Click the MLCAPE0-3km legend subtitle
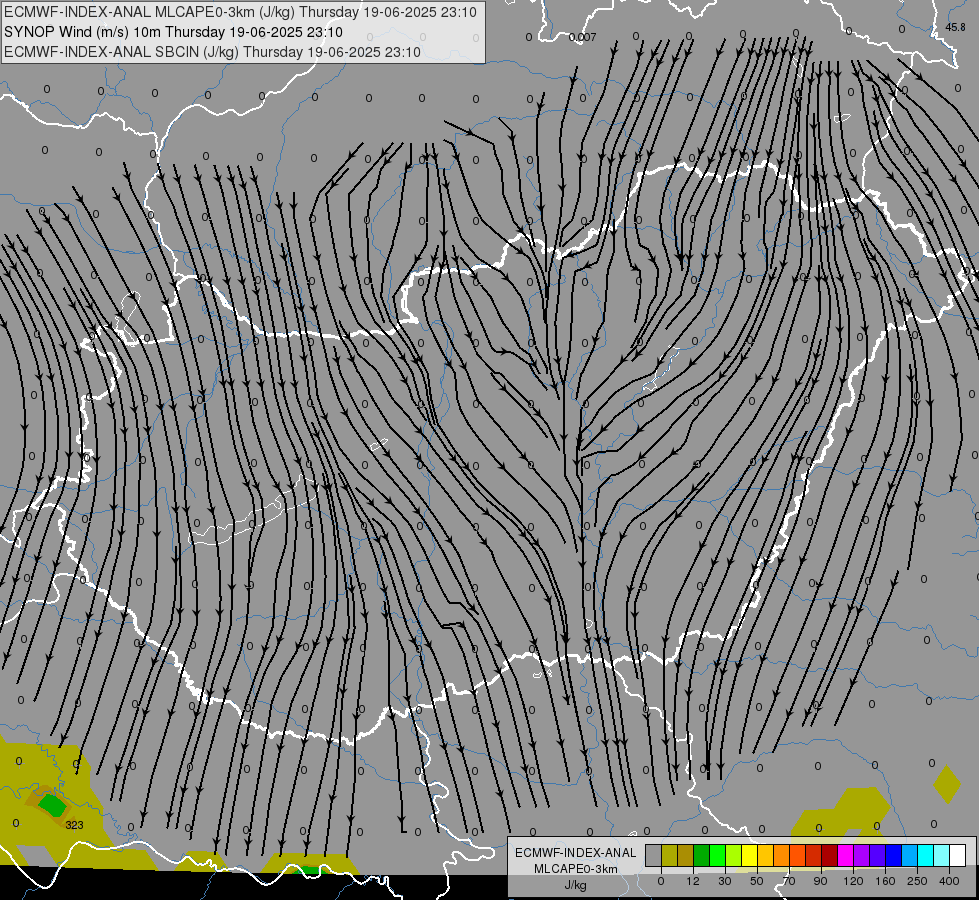The width and height of the screenshot is (979, 900). (575, 869)
